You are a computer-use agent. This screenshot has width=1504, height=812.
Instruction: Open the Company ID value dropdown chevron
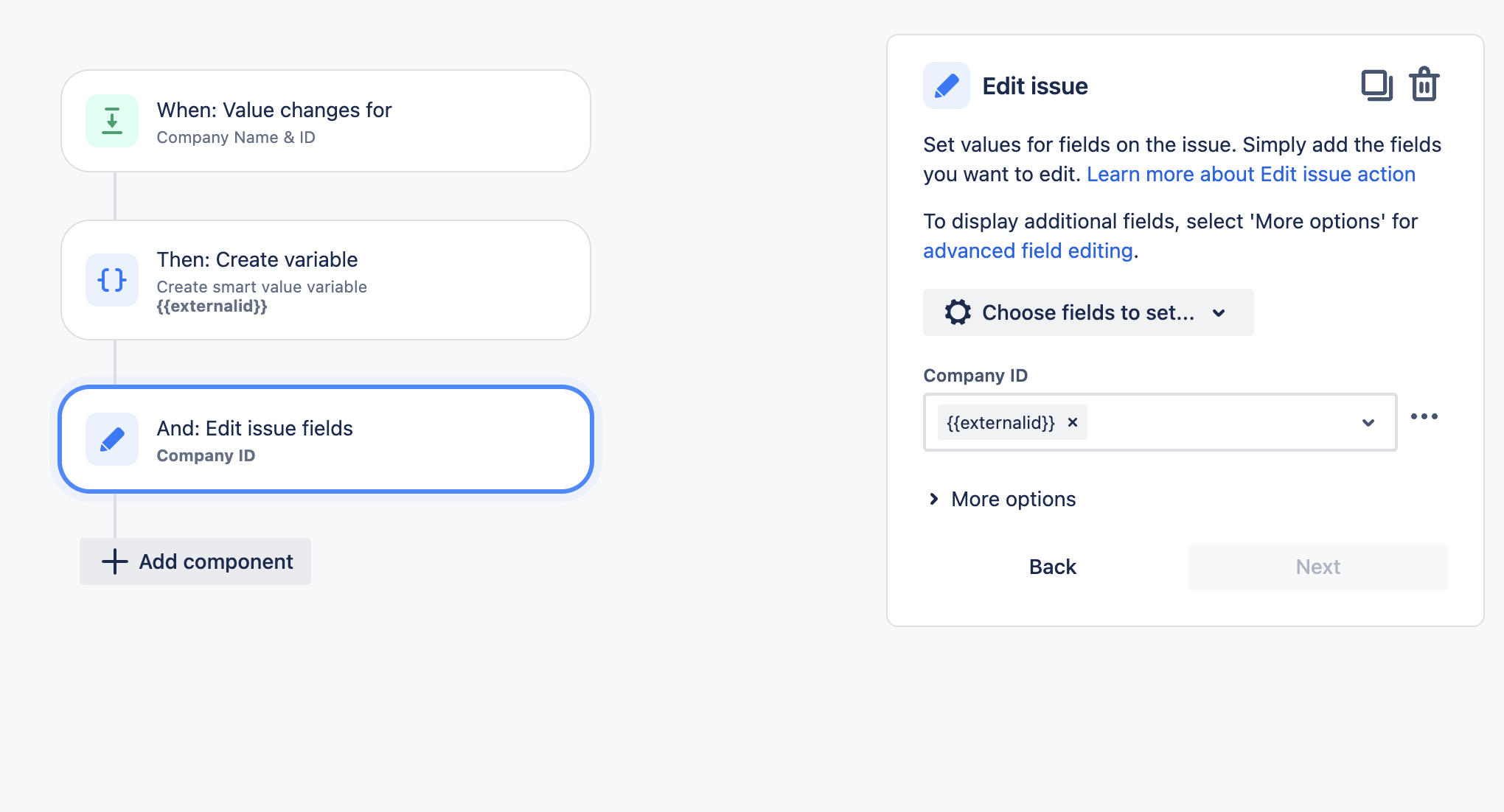(x=1369, y=422)
